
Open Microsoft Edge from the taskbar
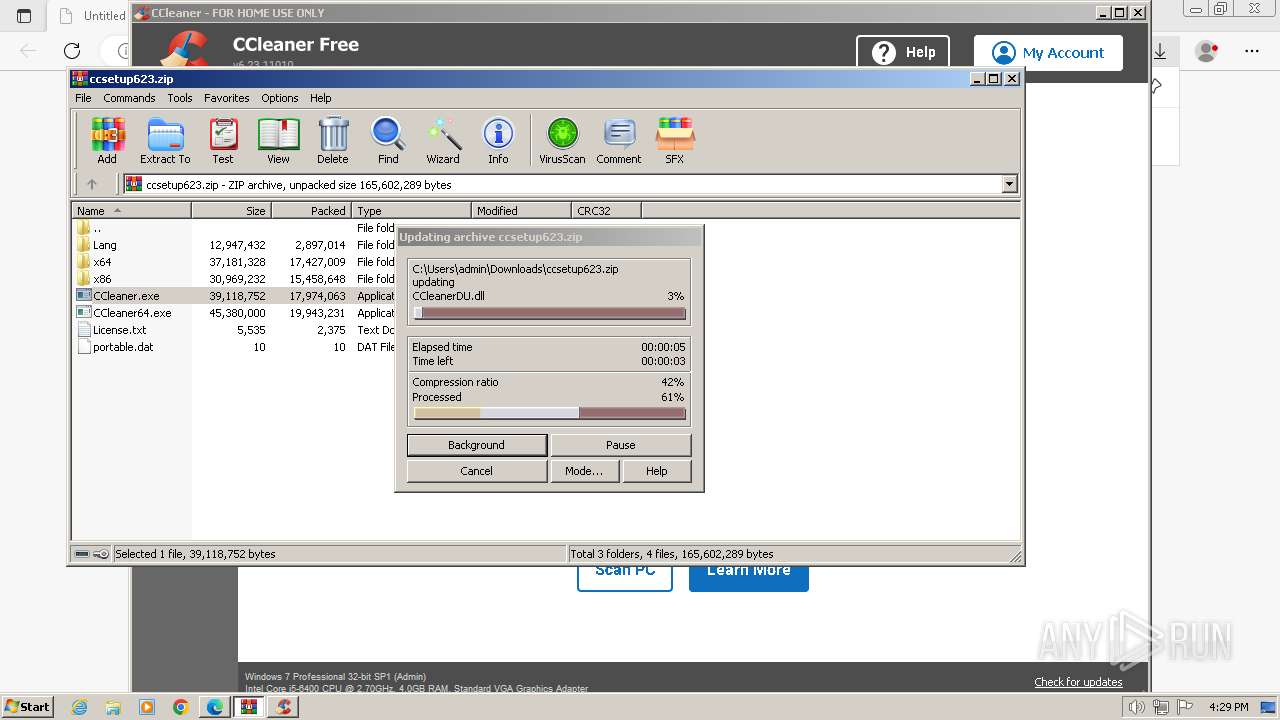pos(215,707)
